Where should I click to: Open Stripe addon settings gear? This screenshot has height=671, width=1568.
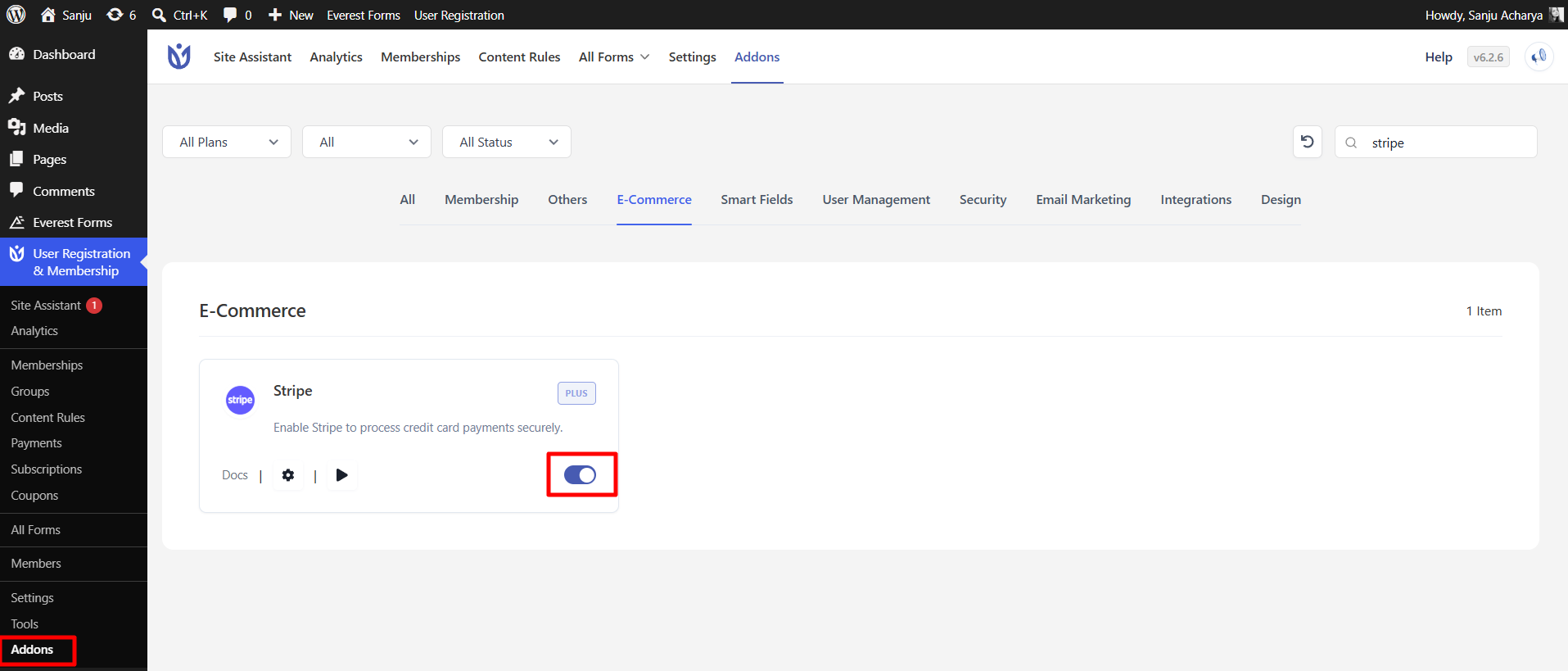(x=288, y=475)
